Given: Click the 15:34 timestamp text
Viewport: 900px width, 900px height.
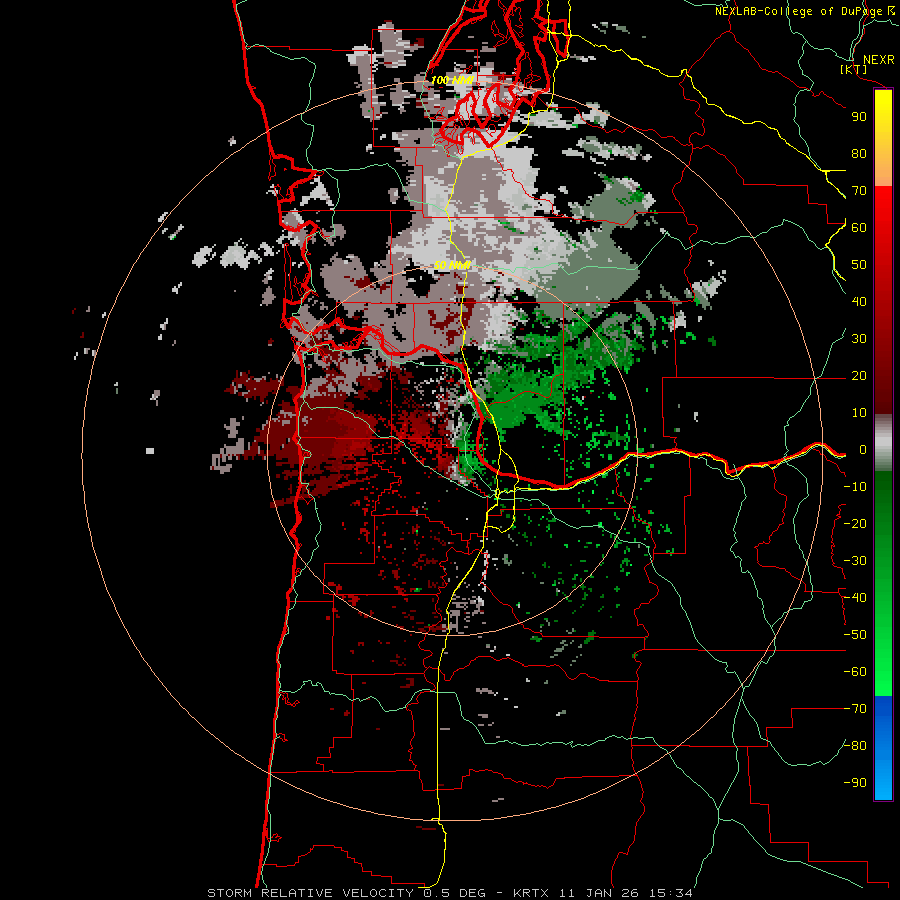Looking at the screenshot, I should [671, 893].
